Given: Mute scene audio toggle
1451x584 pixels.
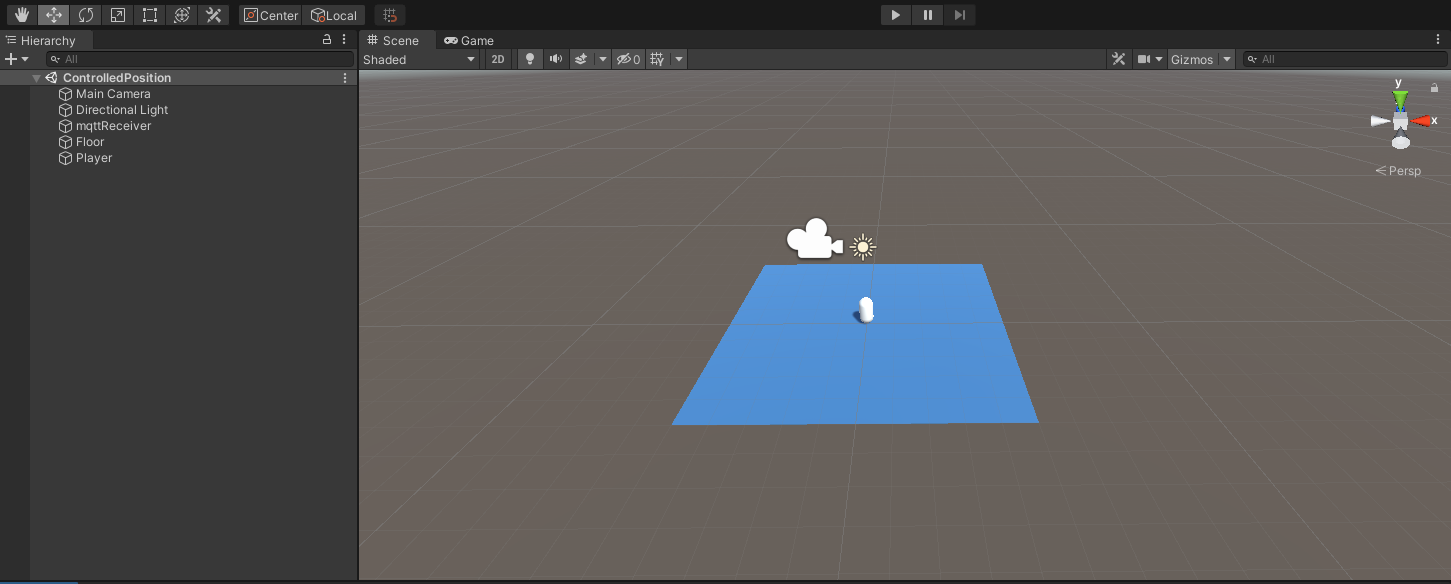Looking at the screenshot, I should tap(555, 59).
